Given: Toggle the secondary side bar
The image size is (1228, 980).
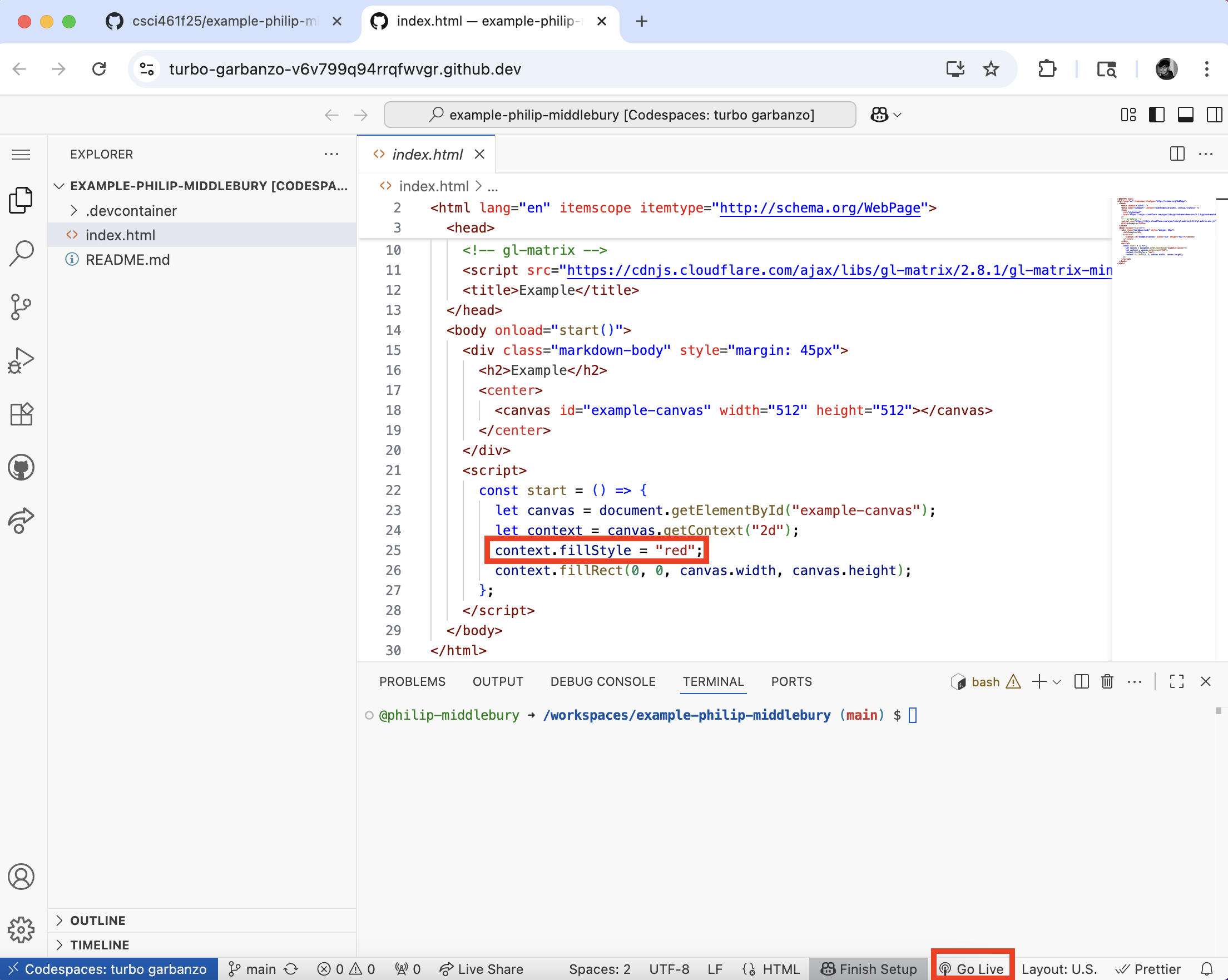Looking at the screenshot, I should tap(1214, 115).
